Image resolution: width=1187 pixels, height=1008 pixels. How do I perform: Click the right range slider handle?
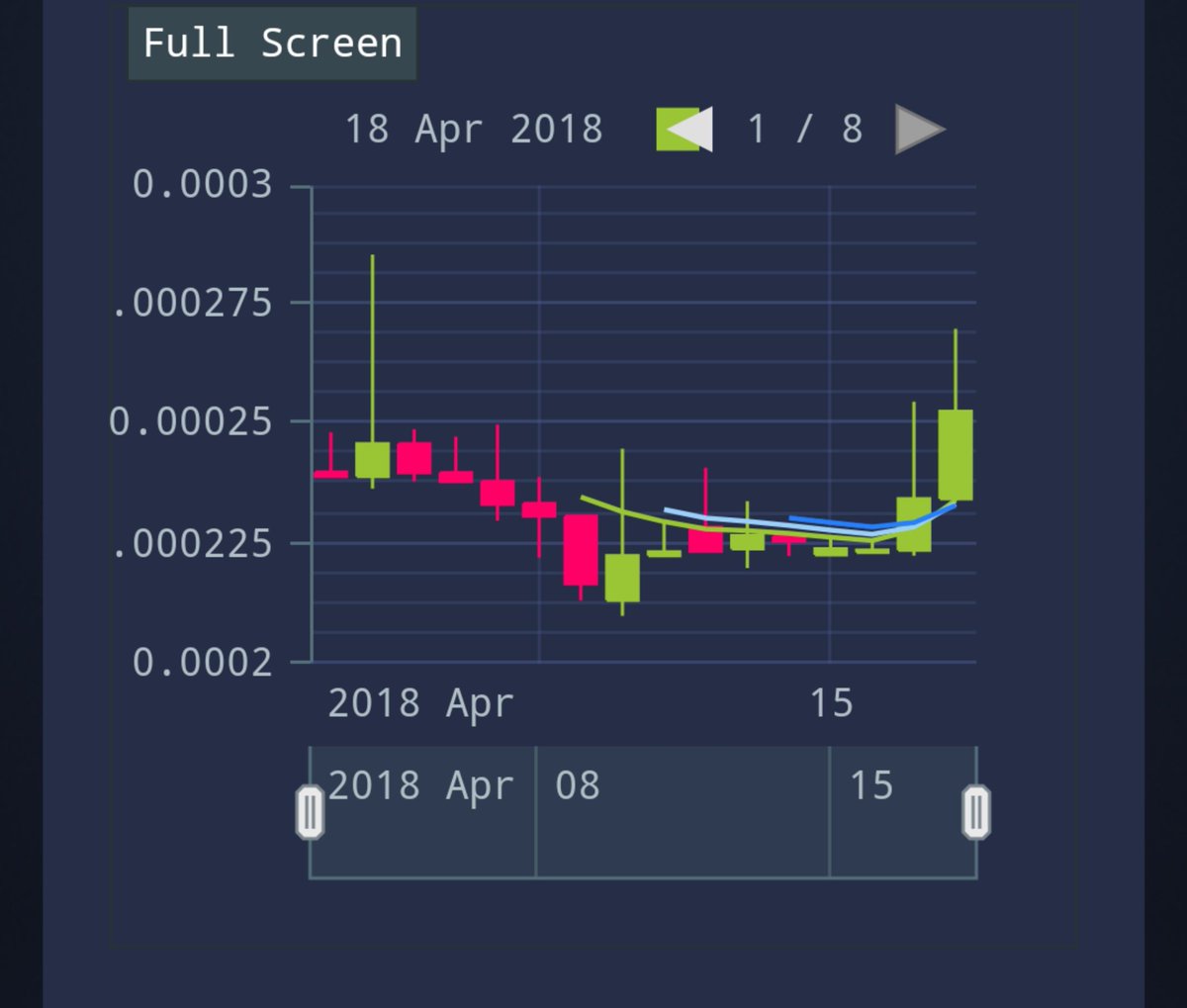(x=976, y=811)
